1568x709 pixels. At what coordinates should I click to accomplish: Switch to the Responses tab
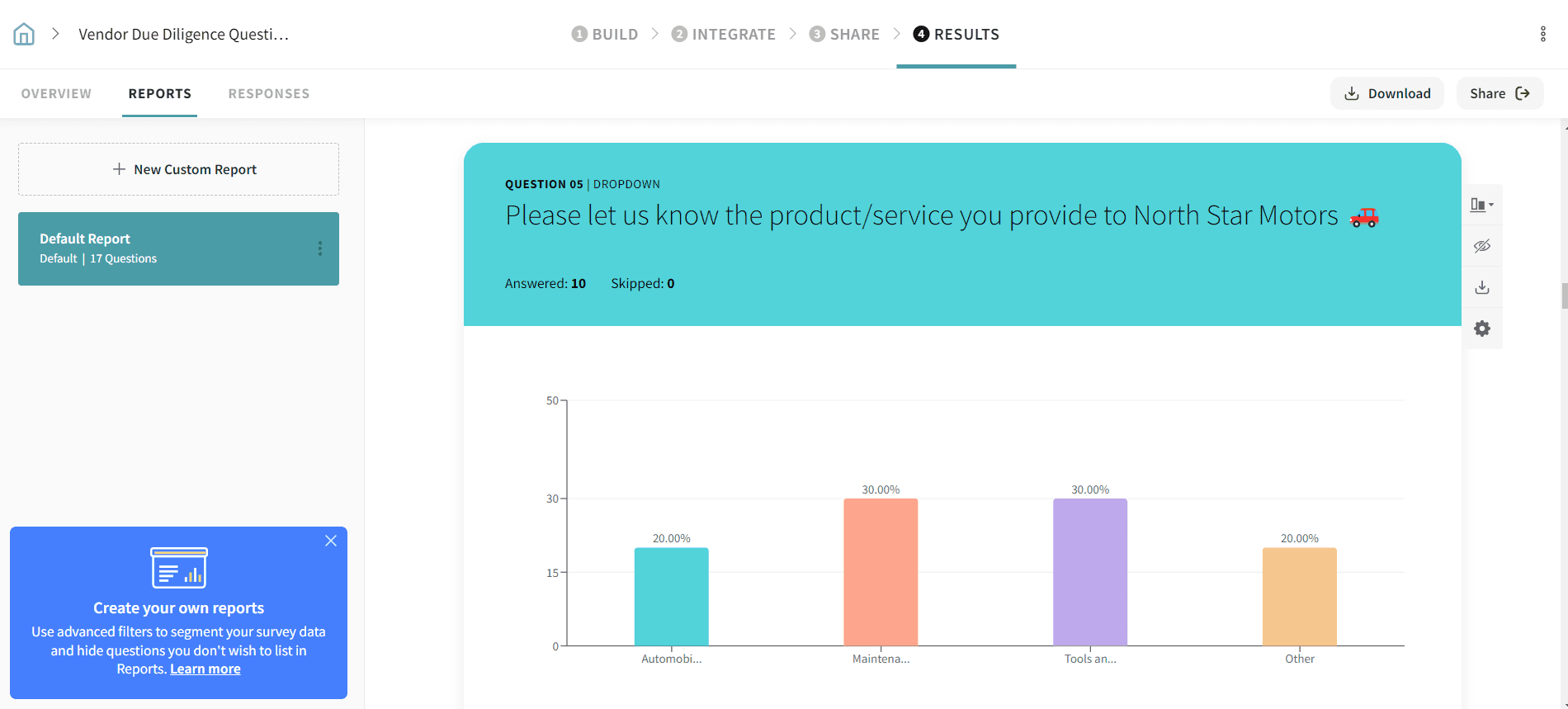(269, 93)
